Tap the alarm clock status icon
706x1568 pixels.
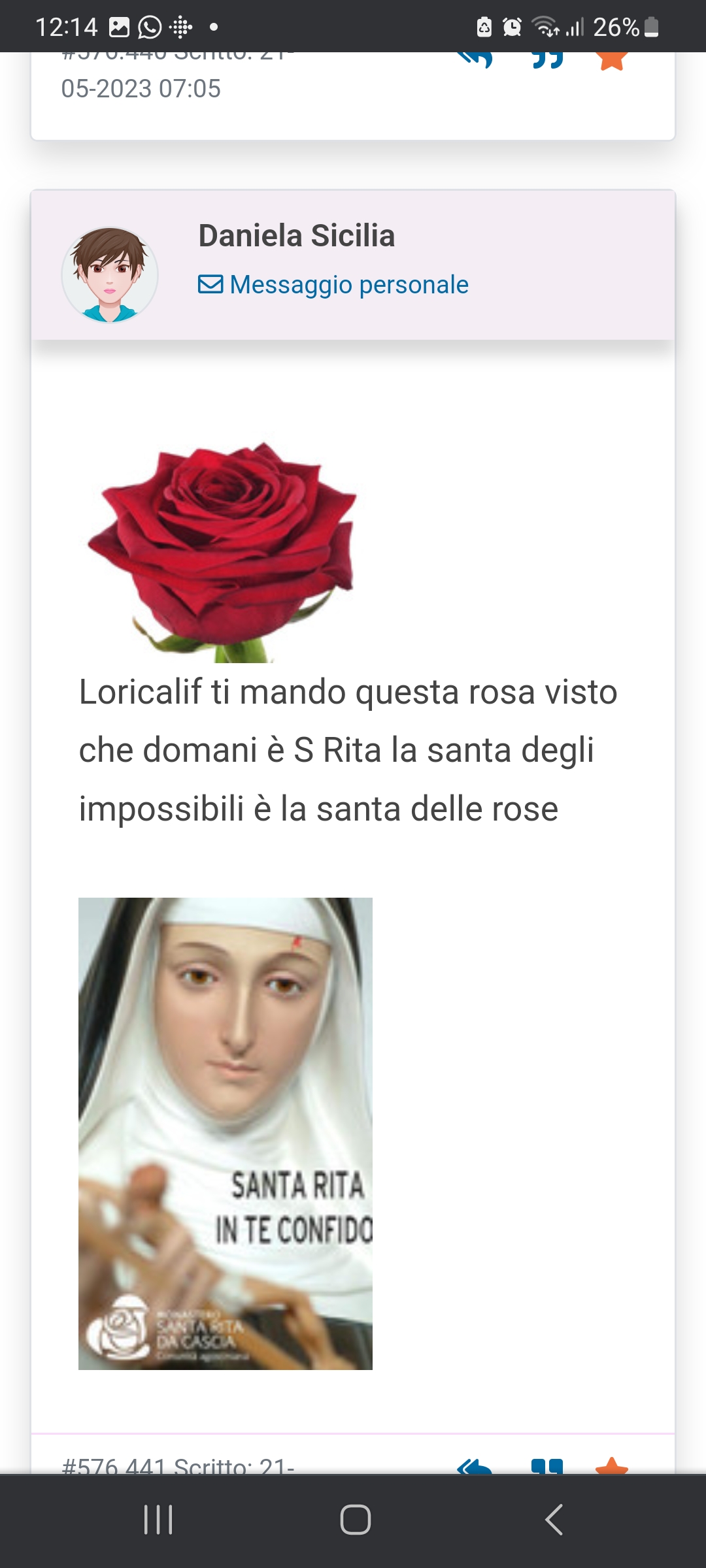[512, 27]
